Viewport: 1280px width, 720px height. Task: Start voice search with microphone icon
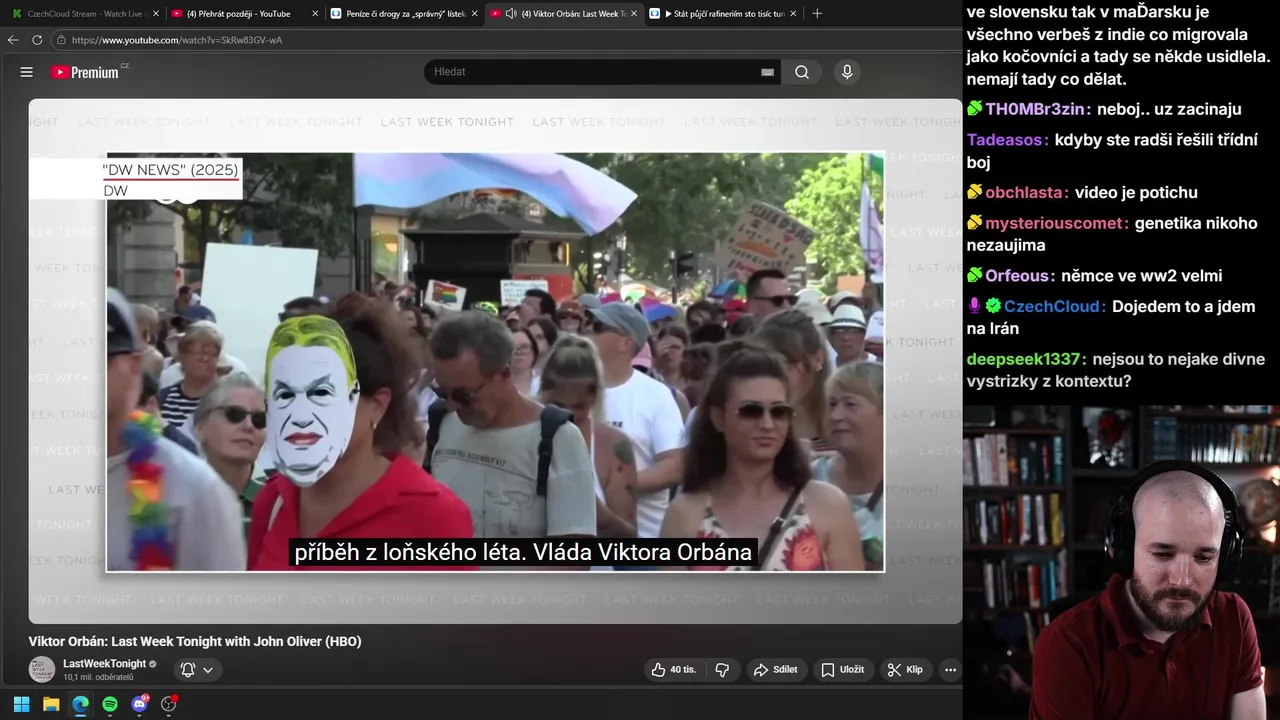(x=847, y=72)
